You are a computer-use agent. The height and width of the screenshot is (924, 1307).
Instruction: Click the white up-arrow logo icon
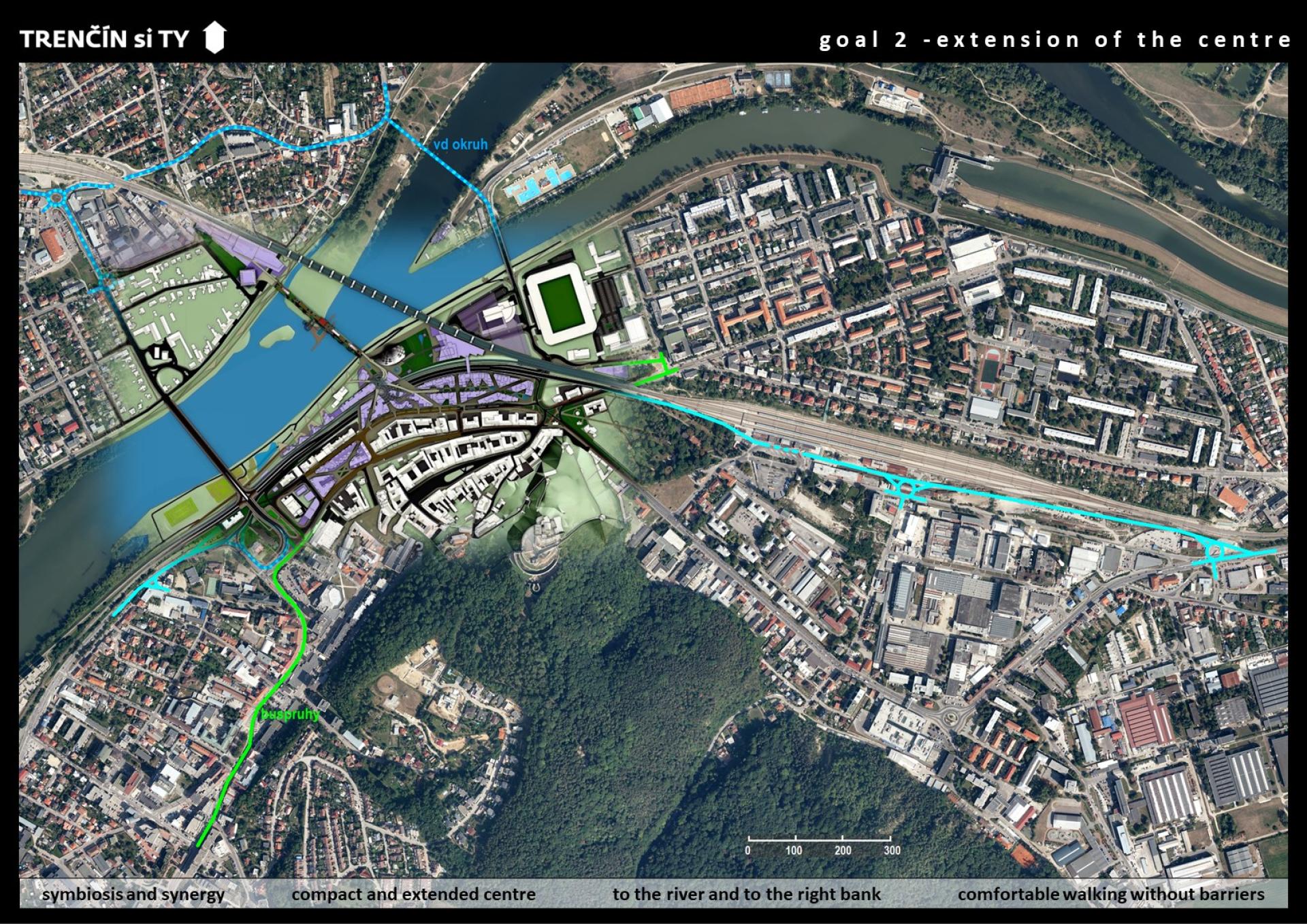214,37
